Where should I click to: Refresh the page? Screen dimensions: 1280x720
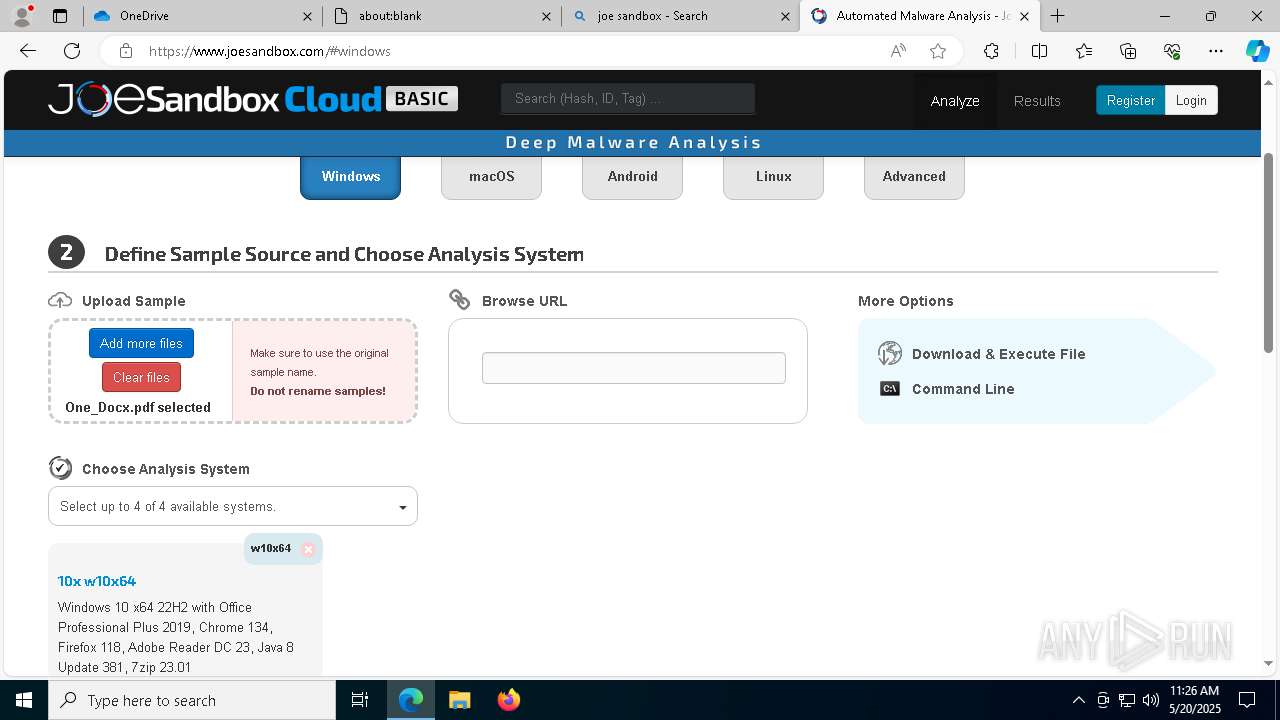point(72,51)
